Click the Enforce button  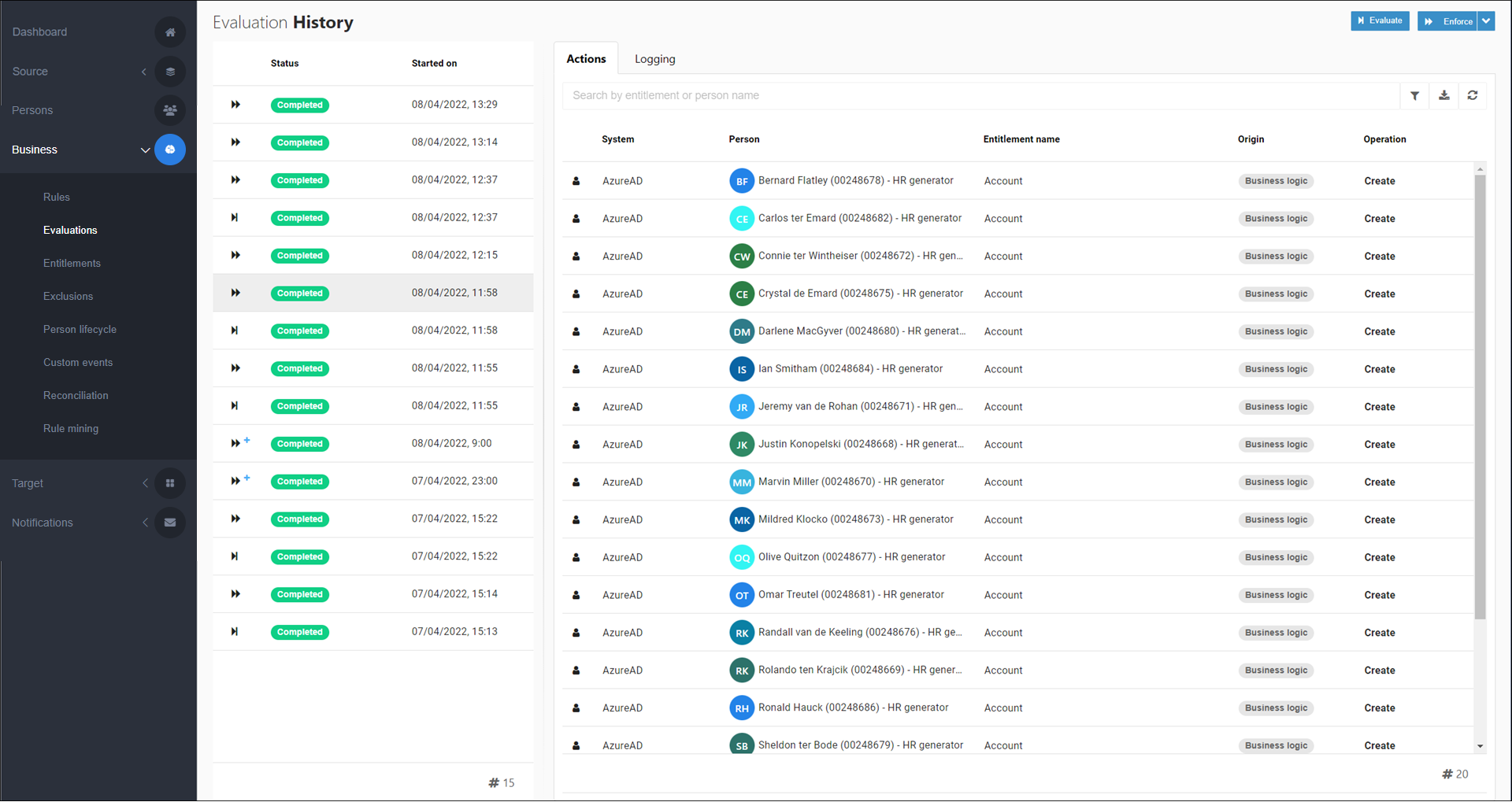[1447, 21]
